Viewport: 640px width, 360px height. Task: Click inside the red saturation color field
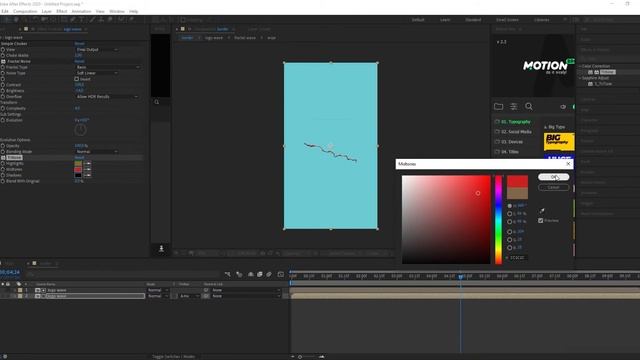click(446, 220)
